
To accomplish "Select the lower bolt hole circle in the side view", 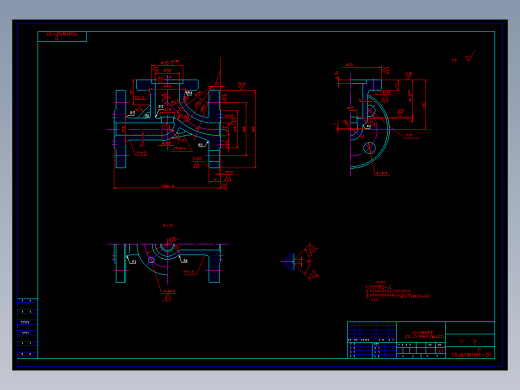I will pyautogui.click(x=369, y=148).
